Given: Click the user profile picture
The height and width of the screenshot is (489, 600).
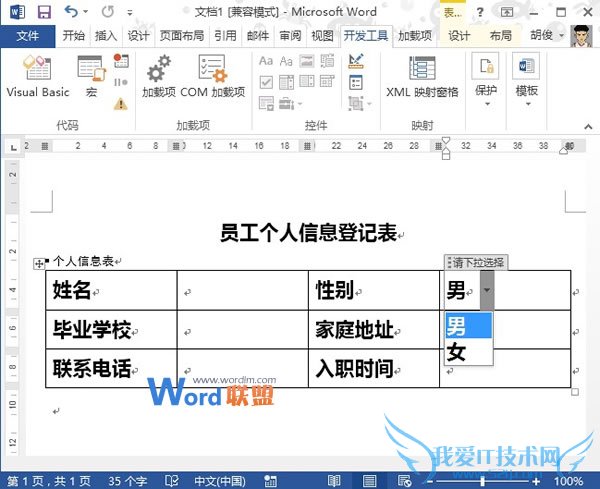Looking at the screenshot, I should (581, 36).
